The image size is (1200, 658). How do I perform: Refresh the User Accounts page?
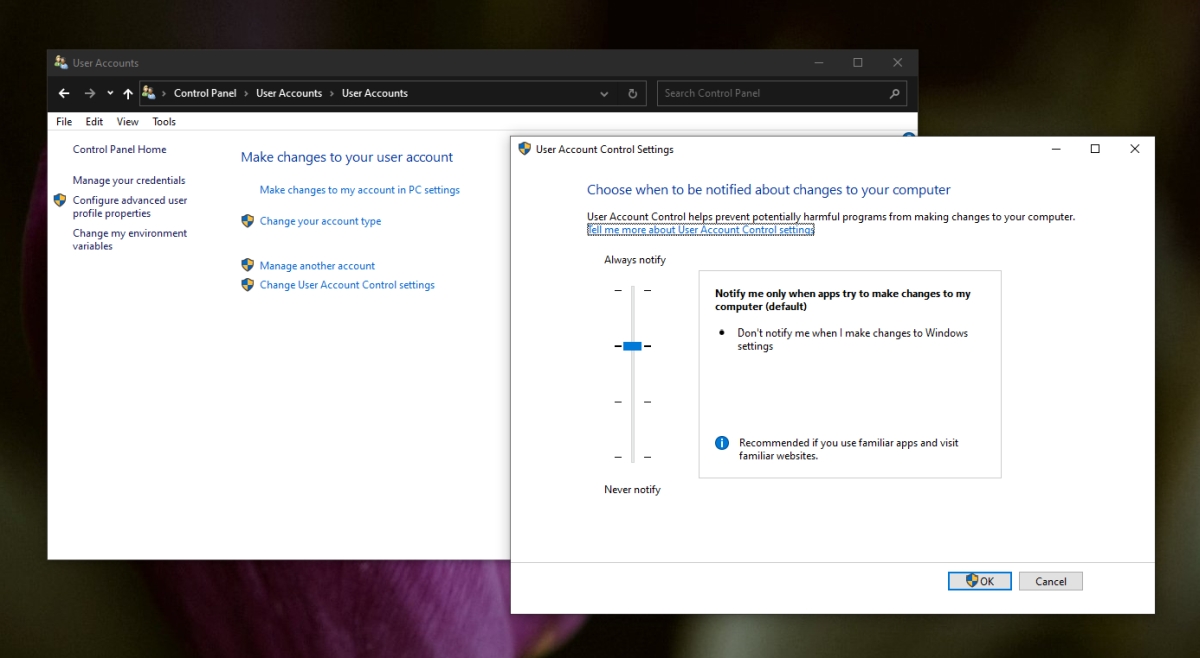632,94
